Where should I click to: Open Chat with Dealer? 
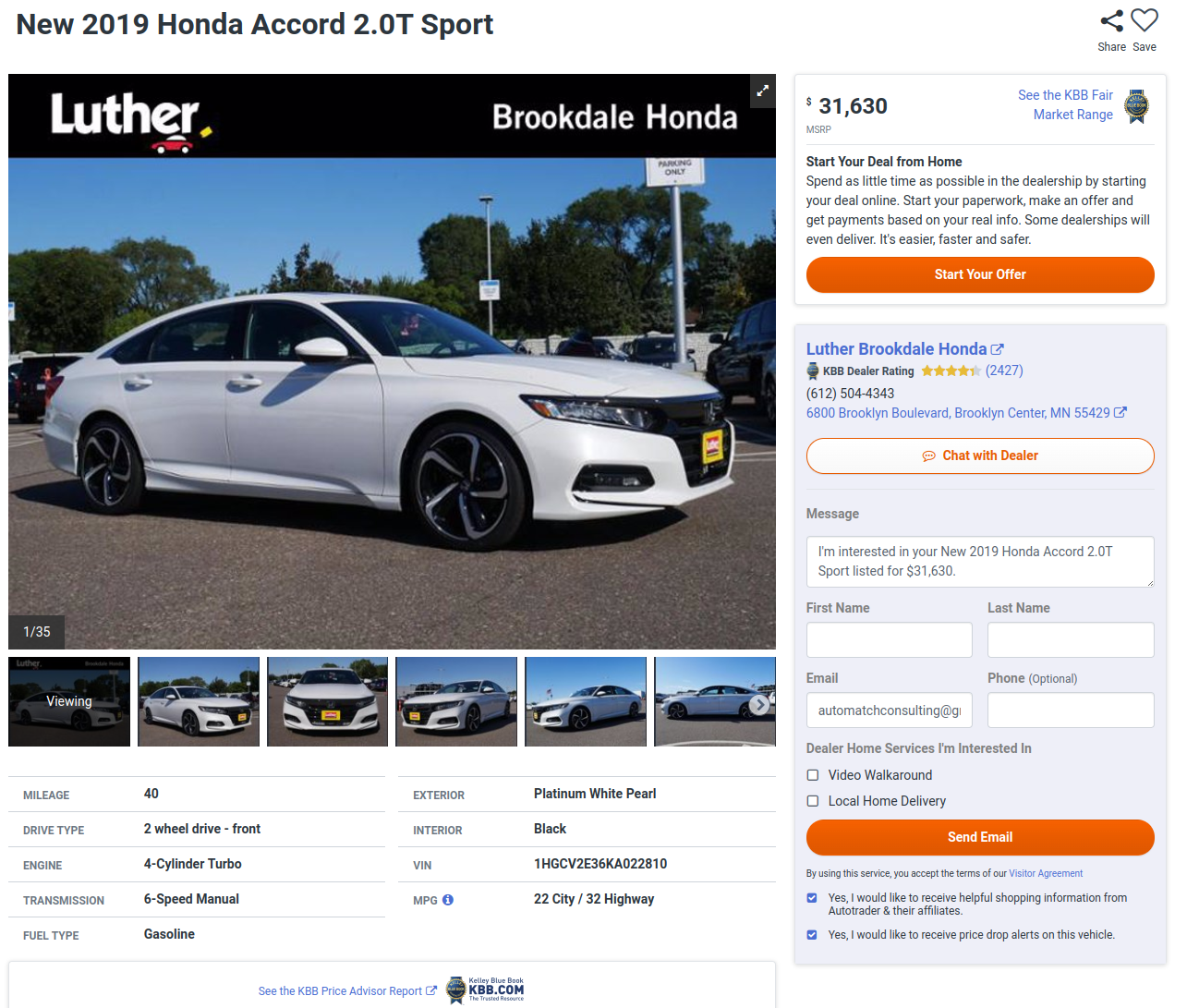point(980,455)
